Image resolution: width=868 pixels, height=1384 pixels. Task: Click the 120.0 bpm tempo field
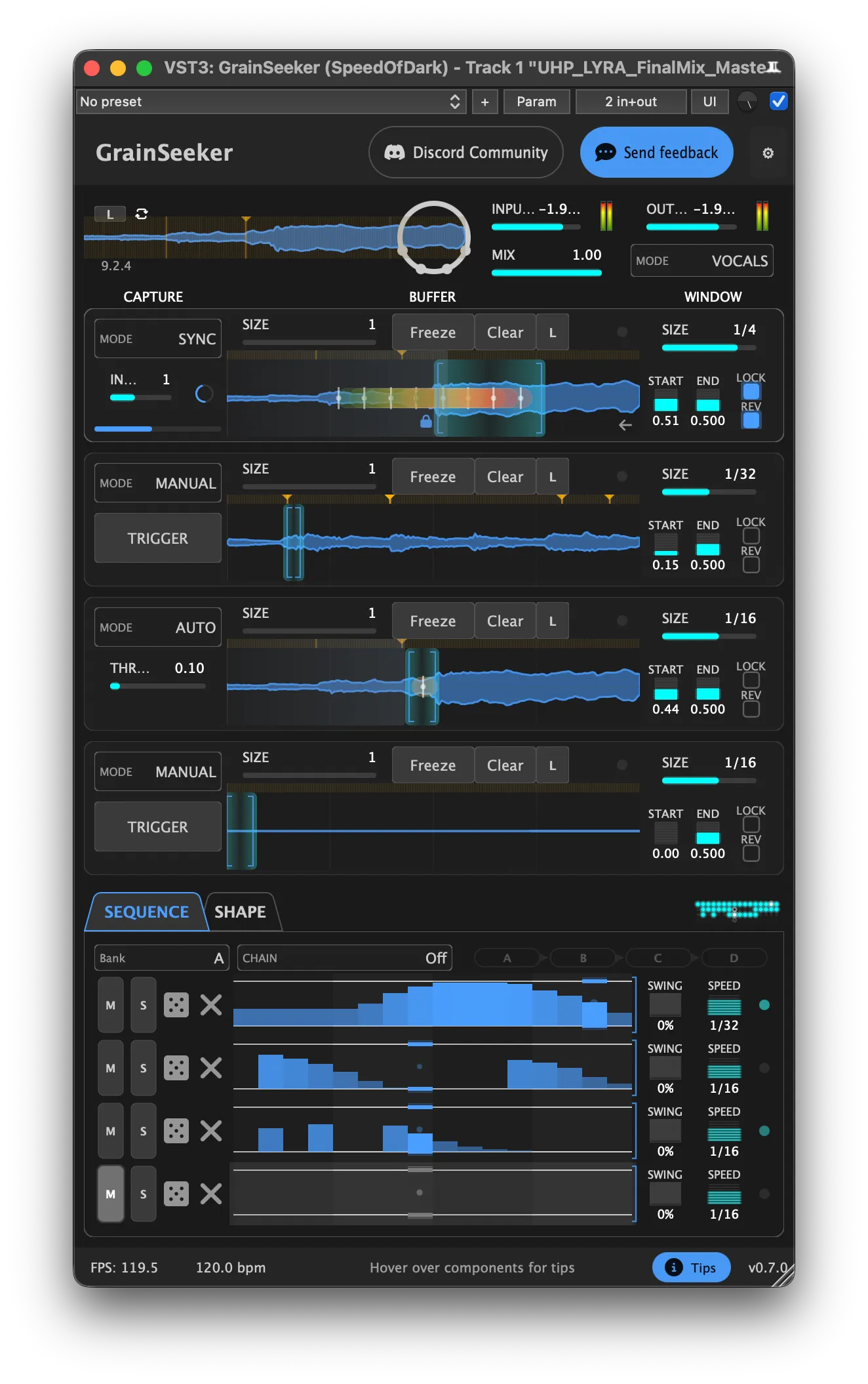coord(231,1267)
